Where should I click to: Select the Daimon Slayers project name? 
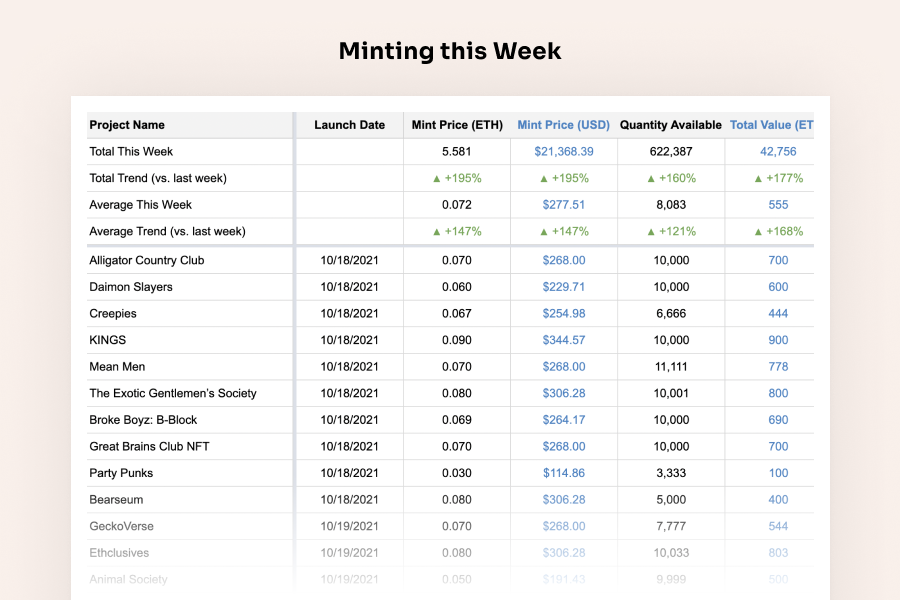click(131, 287)
